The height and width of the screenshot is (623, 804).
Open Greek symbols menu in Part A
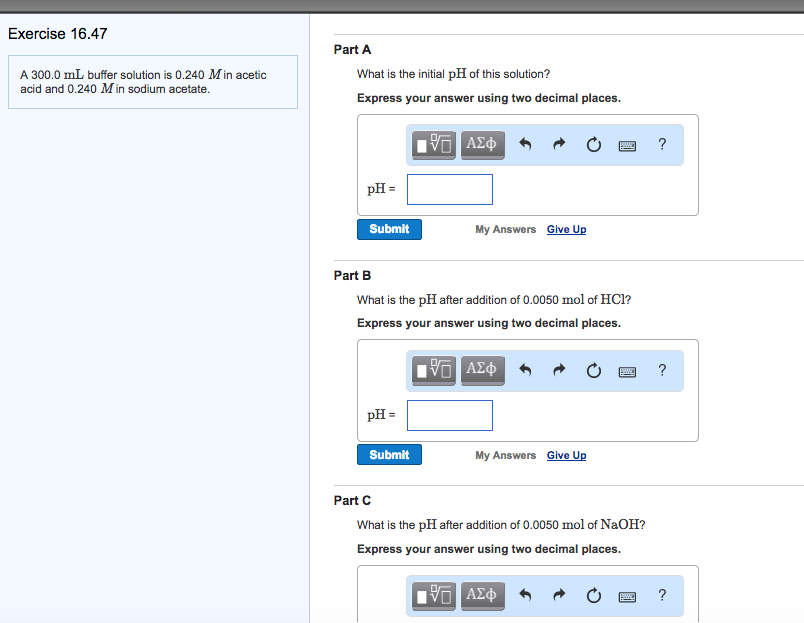(483, 145)
